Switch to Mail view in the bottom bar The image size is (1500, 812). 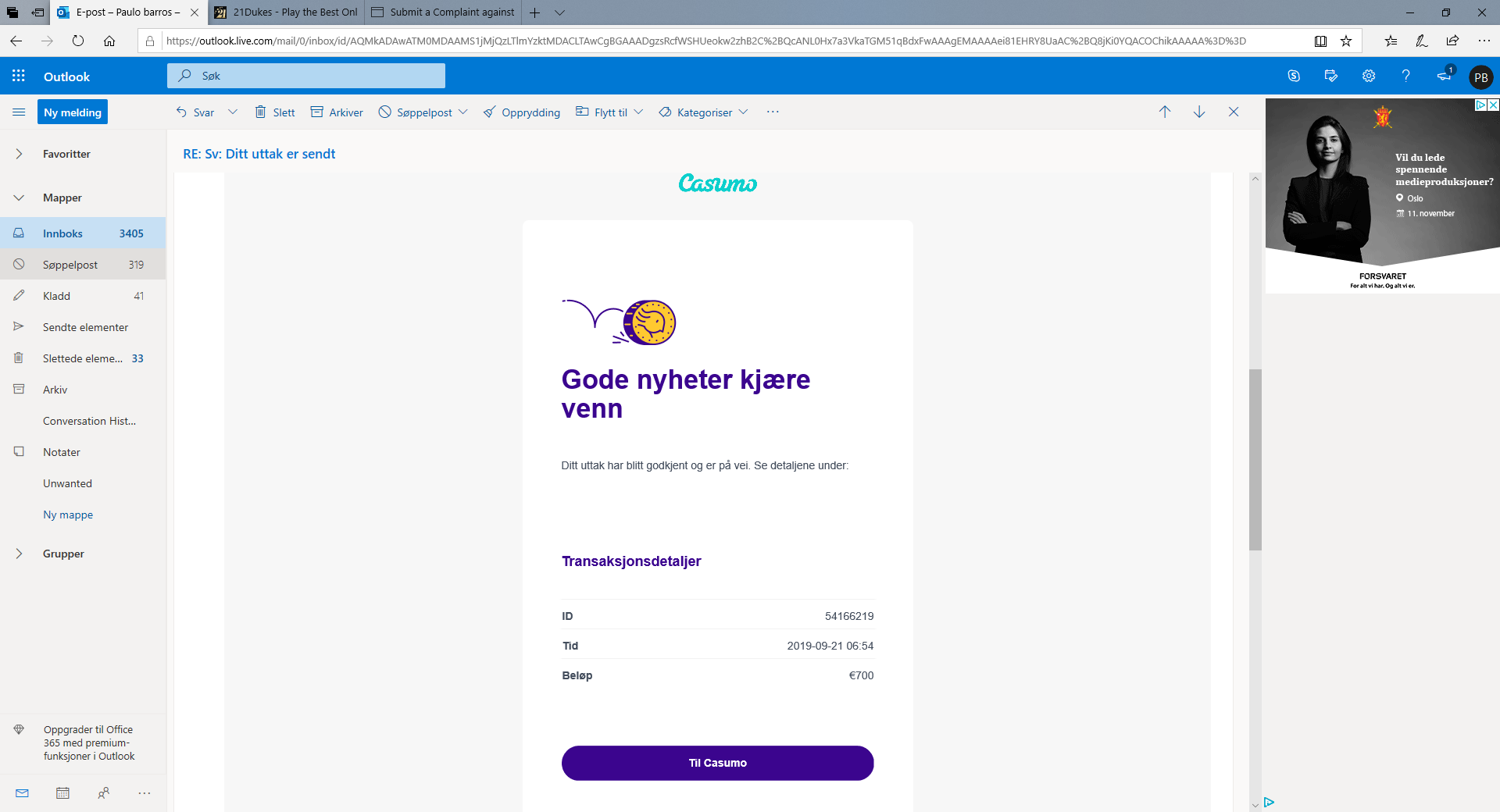pyautogui.click(x=22, y=793)
